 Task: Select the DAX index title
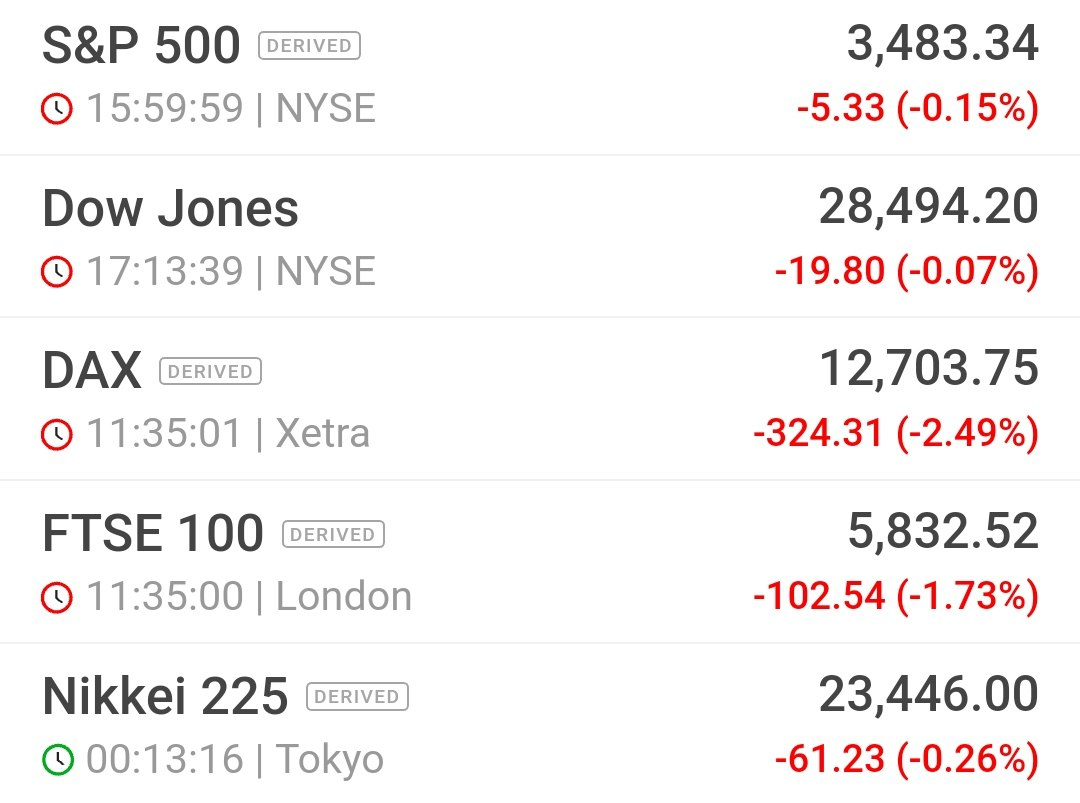point(92,371)
